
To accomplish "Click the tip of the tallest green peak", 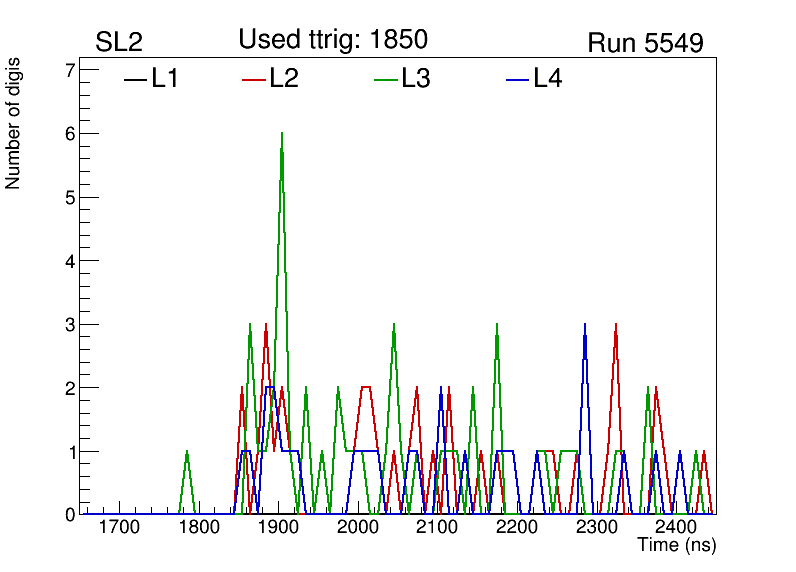I will pyautogui.click(x=282, y=134).
